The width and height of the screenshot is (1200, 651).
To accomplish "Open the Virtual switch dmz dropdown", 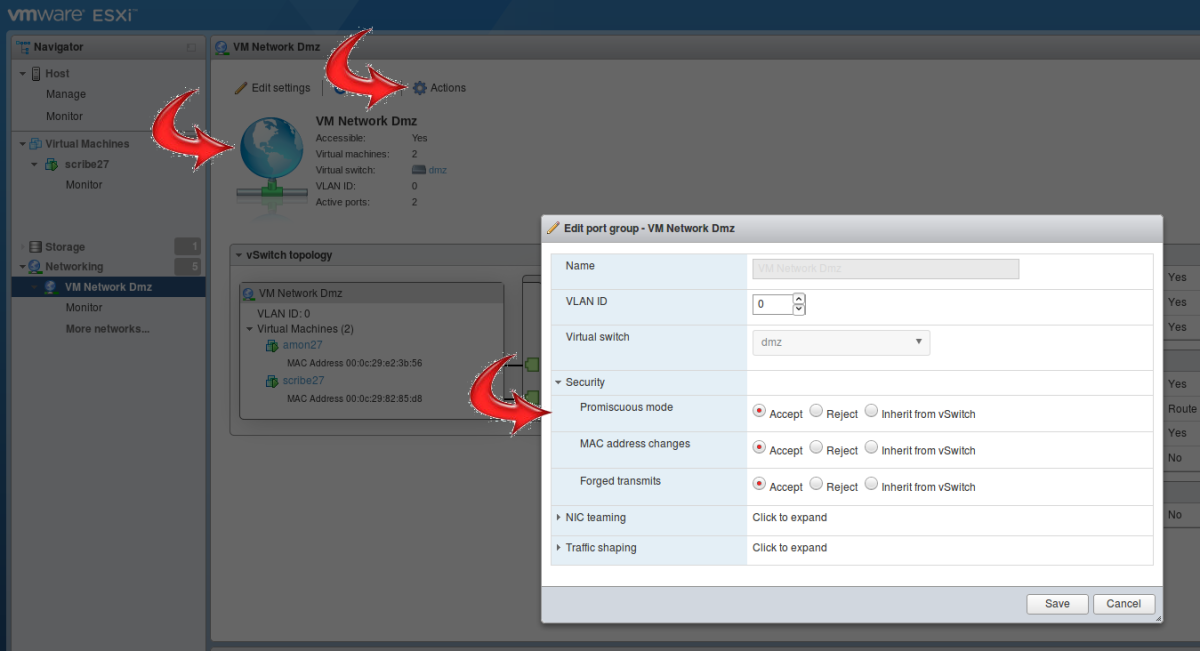I will (841, 342).
